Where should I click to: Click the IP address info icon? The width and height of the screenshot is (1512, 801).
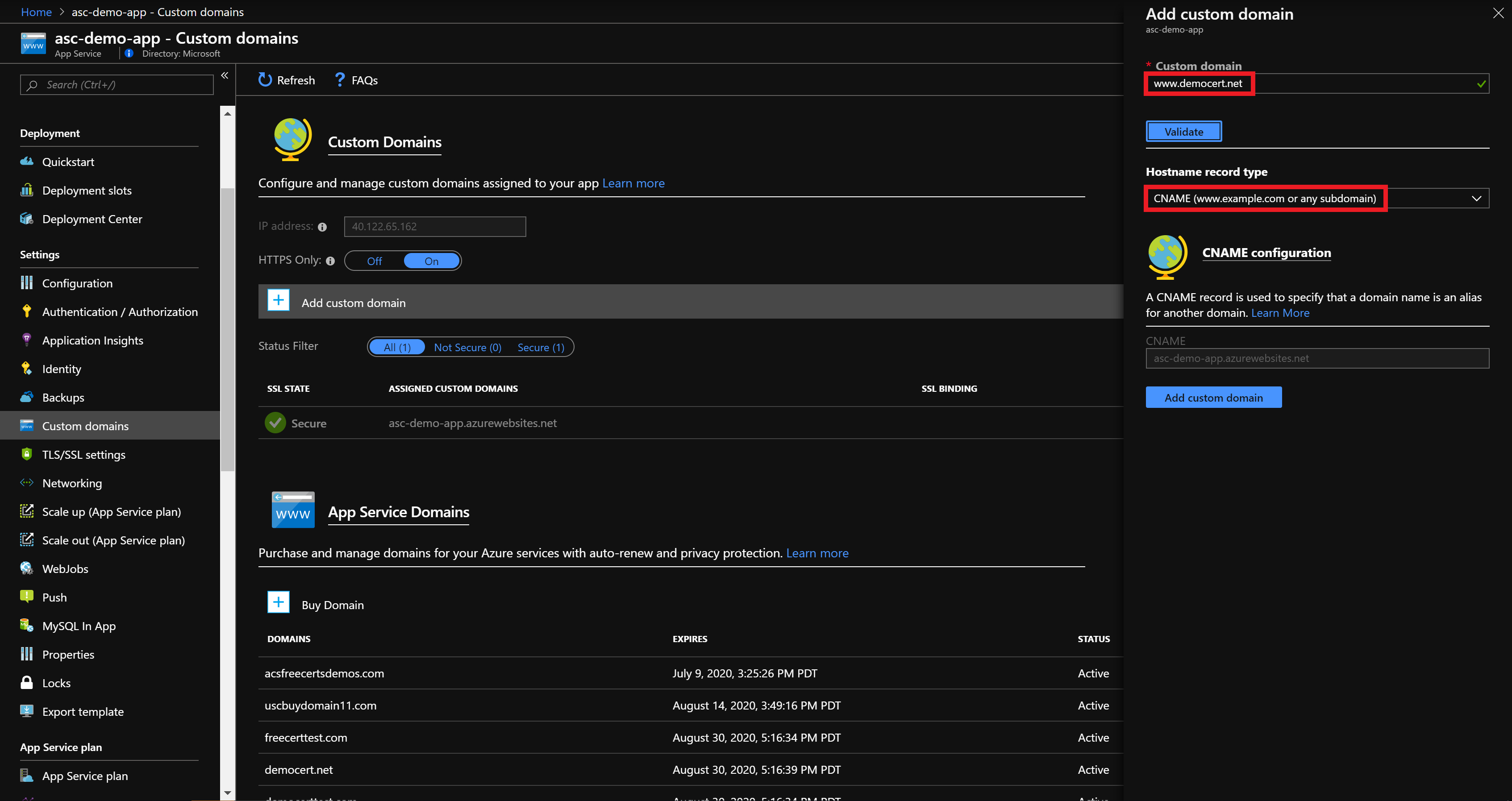tap(322, 227)
